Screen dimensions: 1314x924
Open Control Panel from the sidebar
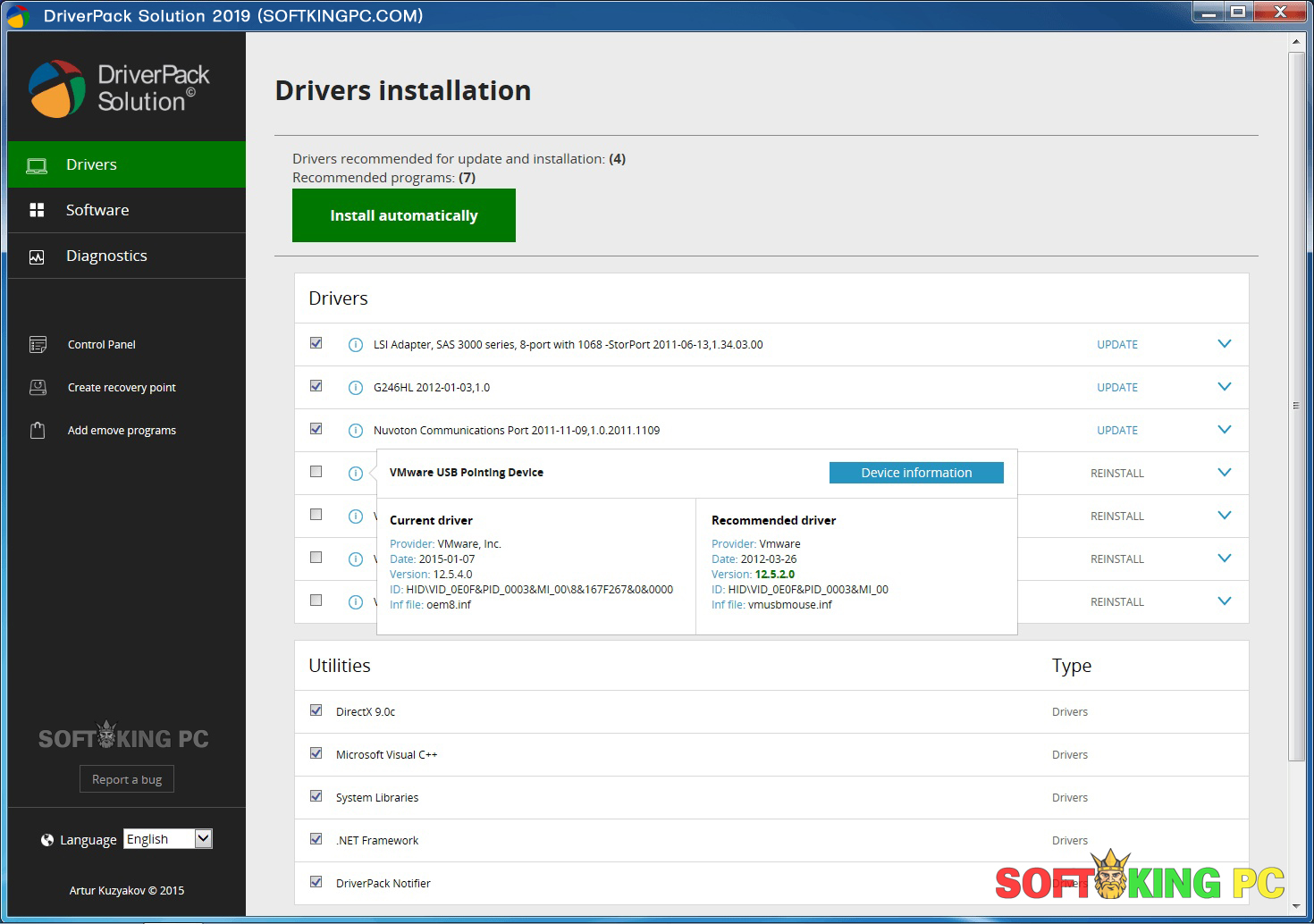point(102,345)
